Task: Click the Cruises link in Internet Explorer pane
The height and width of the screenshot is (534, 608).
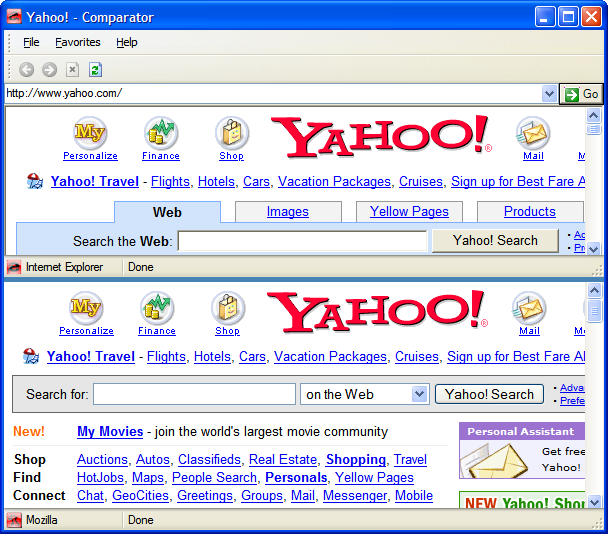Action: (421, 181)
